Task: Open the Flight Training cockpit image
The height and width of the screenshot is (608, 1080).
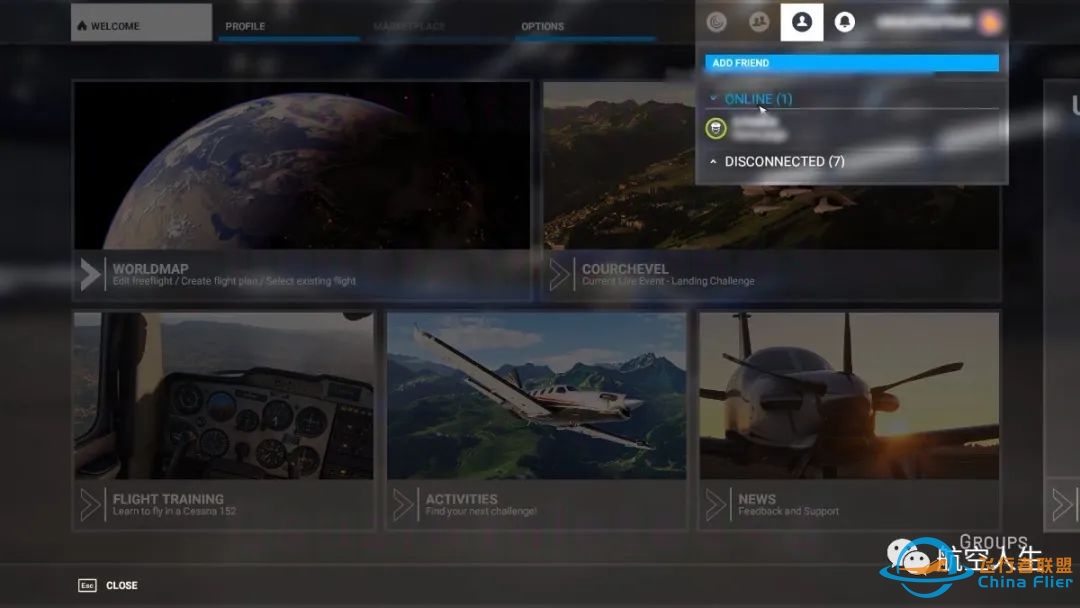Action: click(x=224, y=396)
